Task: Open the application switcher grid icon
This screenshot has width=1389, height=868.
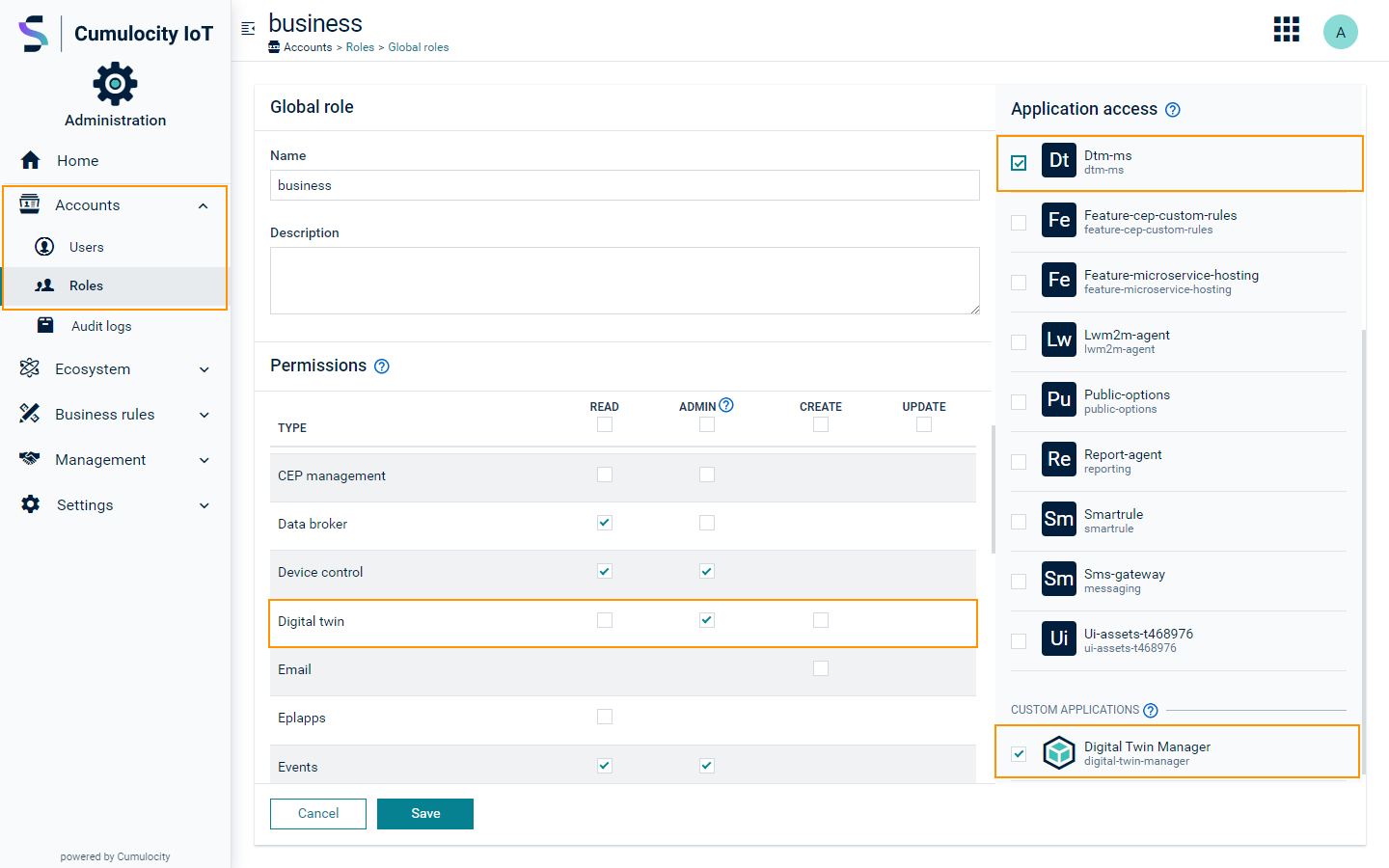Action: coord(1287,29)
